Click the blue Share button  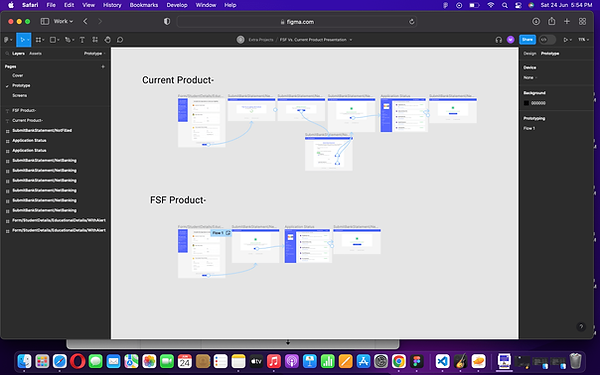click(x=527, y=39)
